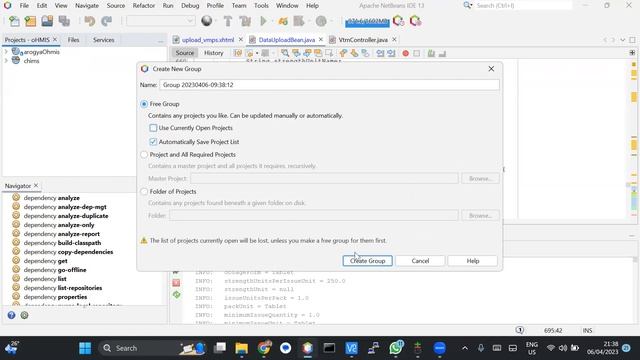Viewport: 640px width, 360px height.
Task: Open the Tools menu
Action: click(x=261, y=6)
